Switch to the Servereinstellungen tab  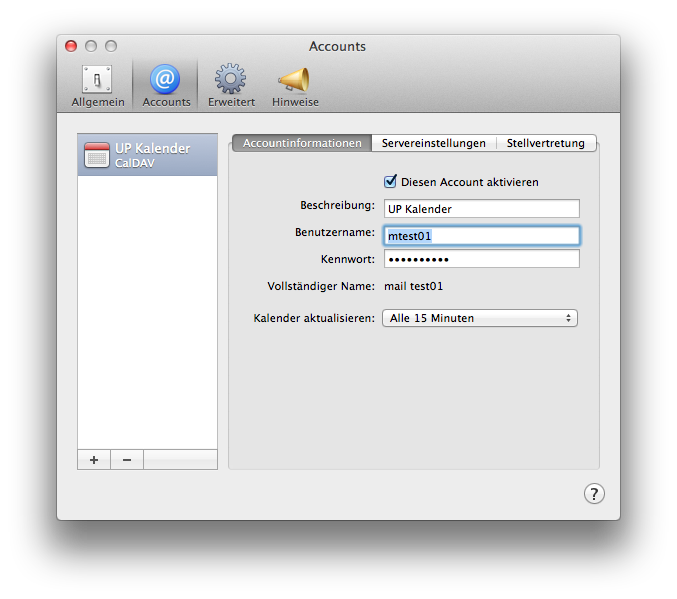[x=433, y=143]
